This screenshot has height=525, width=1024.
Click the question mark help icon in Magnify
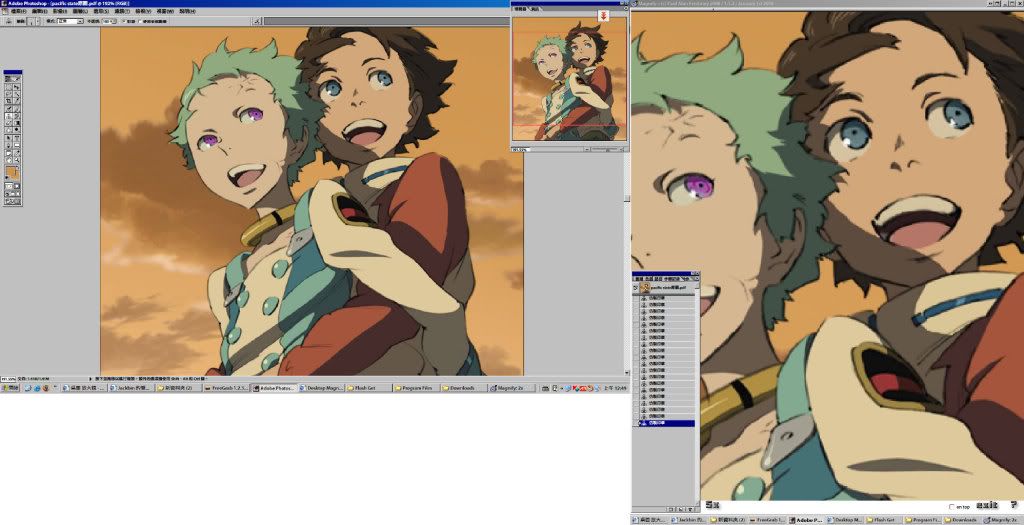(1013, 505)
